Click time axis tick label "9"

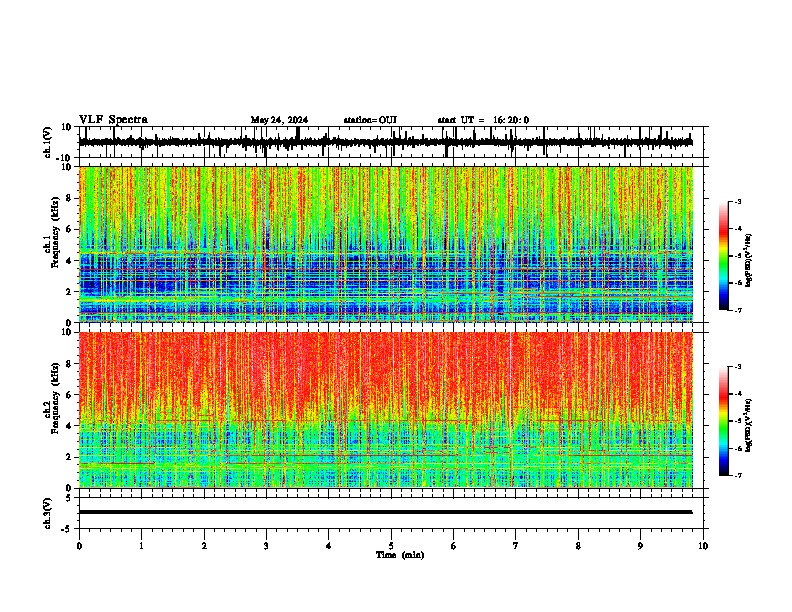(x=640, y=546)
